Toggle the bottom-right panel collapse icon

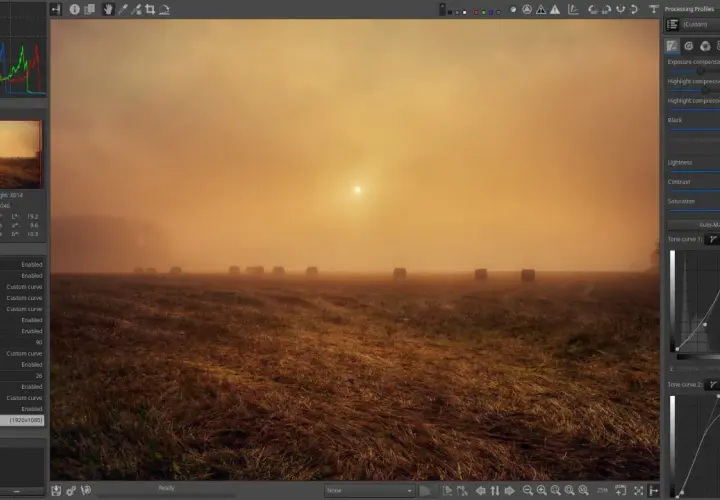point(653,490)
